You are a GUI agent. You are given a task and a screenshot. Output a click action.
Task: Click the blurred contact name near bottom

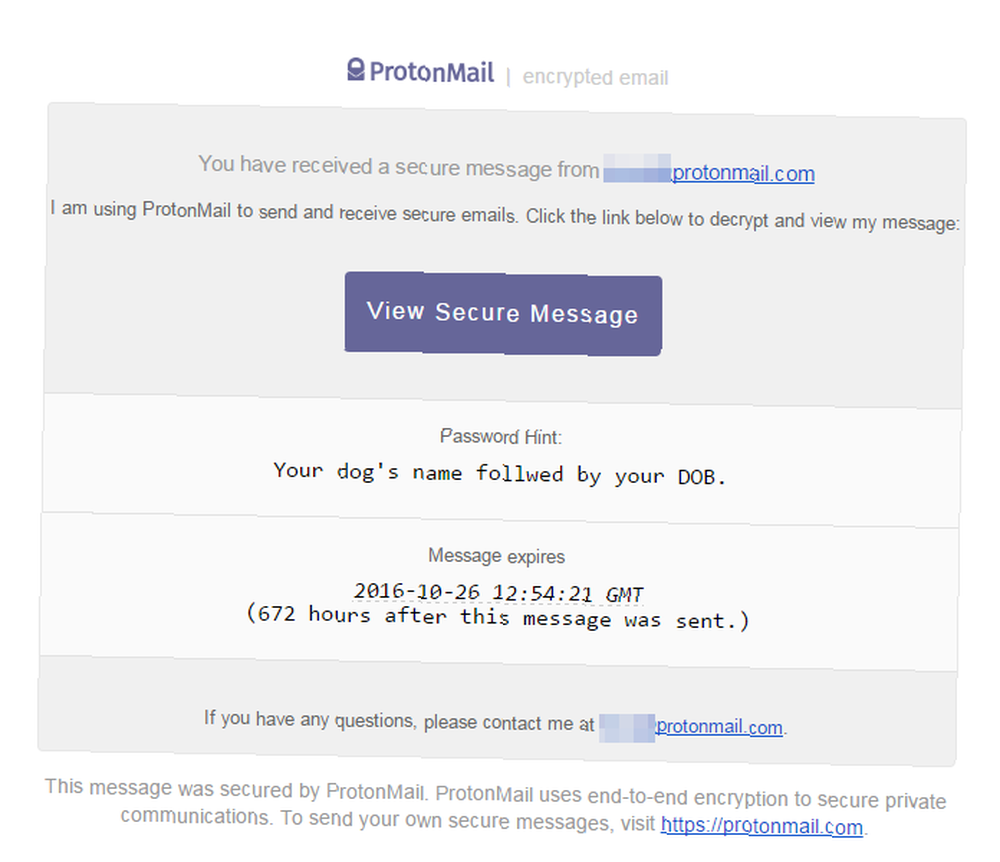click(x=627, y=728)
